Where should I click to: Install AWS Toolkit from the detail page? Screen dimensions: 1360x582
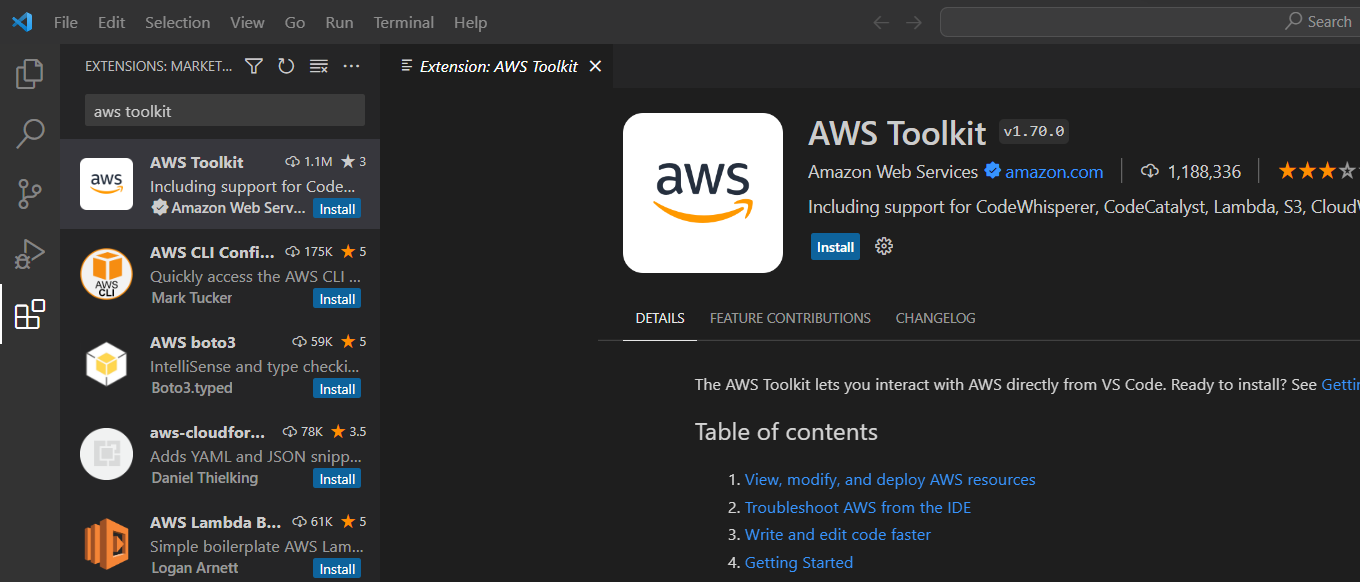click(x=835, y=247)
